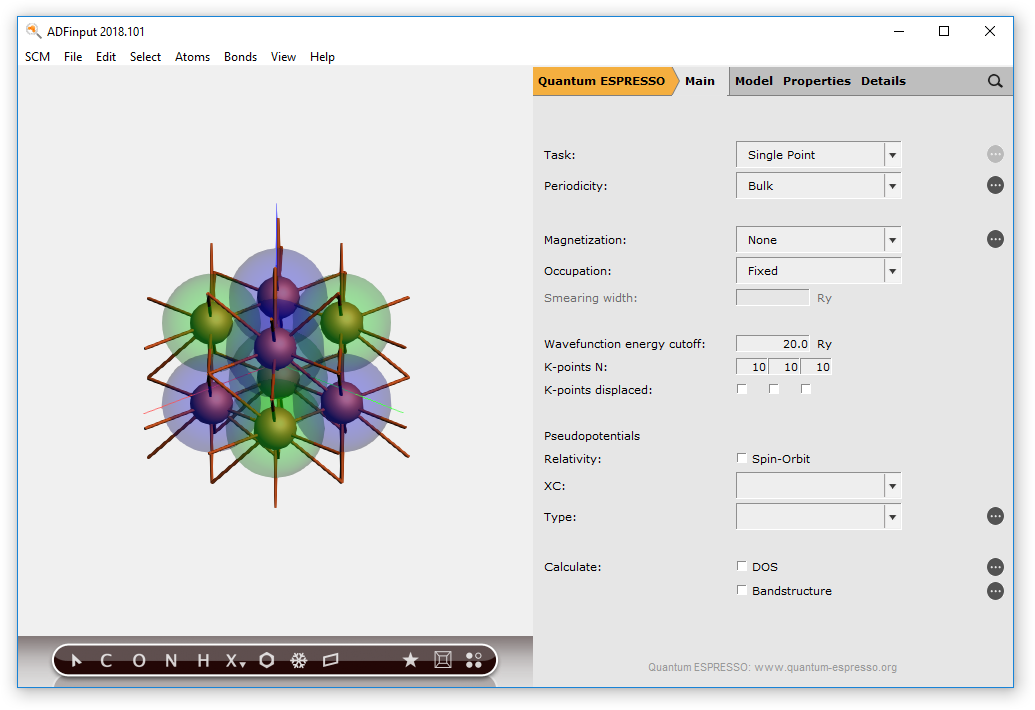Open the Atoms menu

[x=192, y=57]
